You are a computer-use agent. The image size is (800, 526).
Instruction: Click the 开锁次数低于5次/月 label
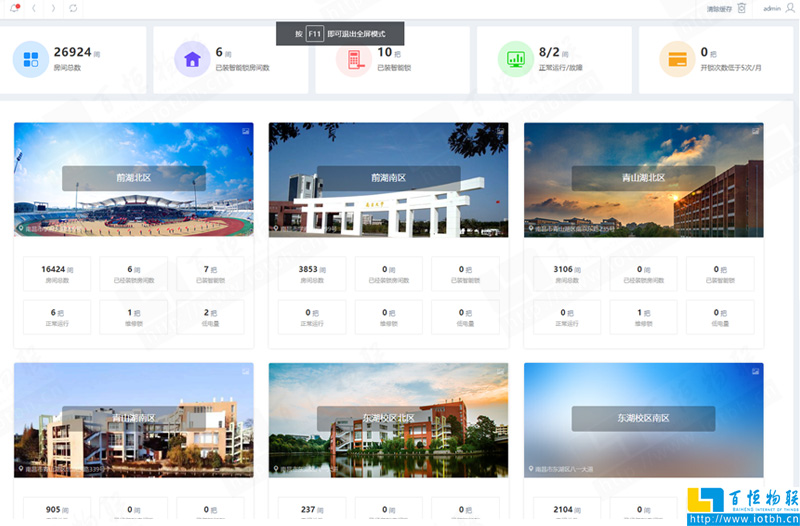tap(731, 68)
